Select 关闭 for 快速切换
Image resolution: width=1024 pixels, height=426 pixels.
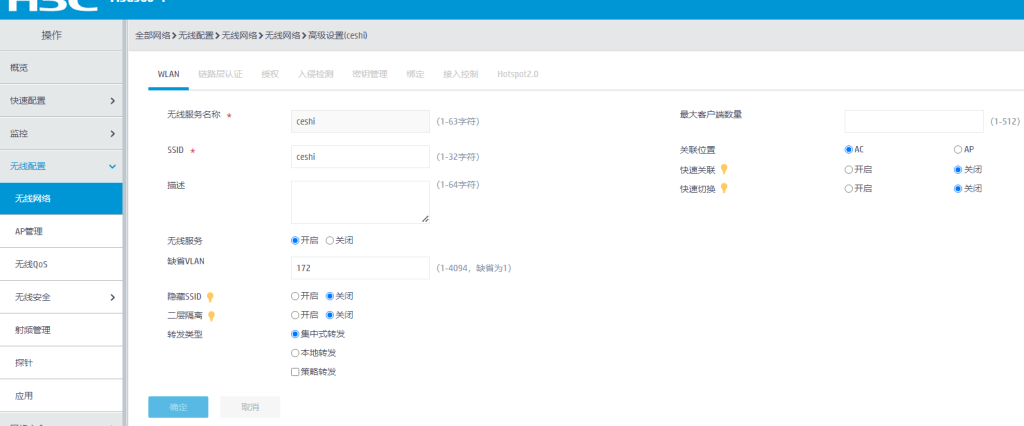pos(958,189)
